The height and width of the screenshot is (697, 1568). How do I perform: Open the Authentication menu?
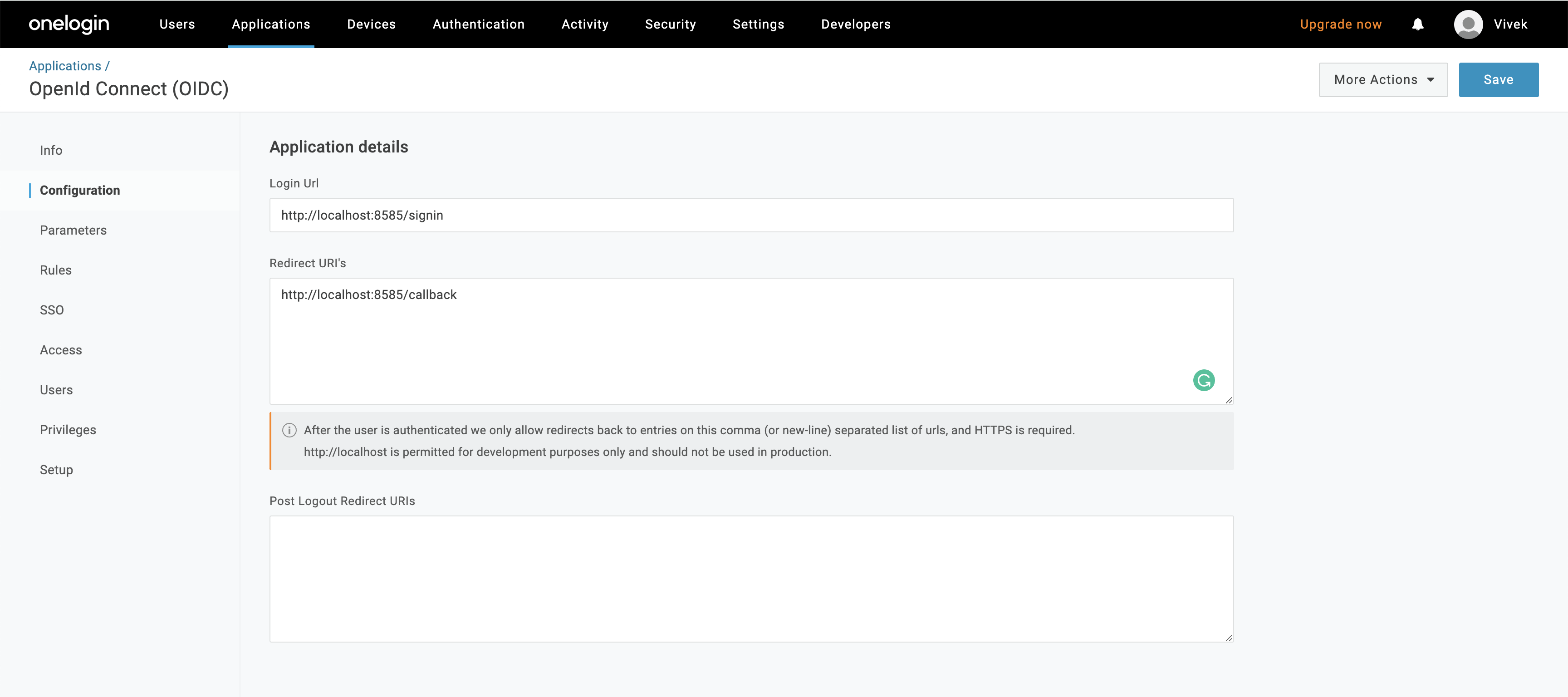[x=479, y=24]
